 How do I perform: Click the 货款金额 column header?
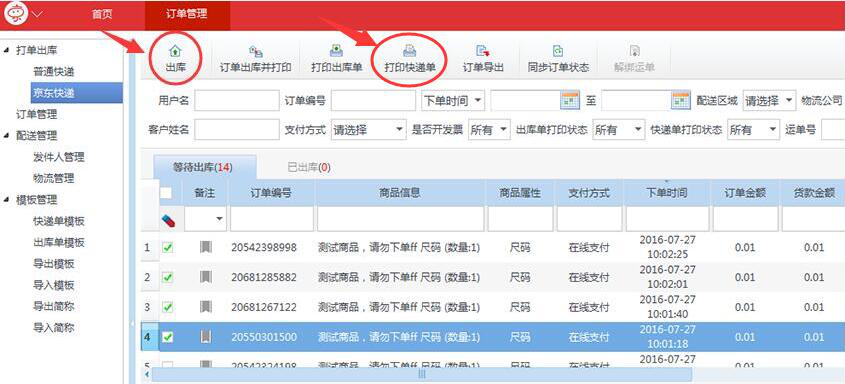(x=814, y=193)
